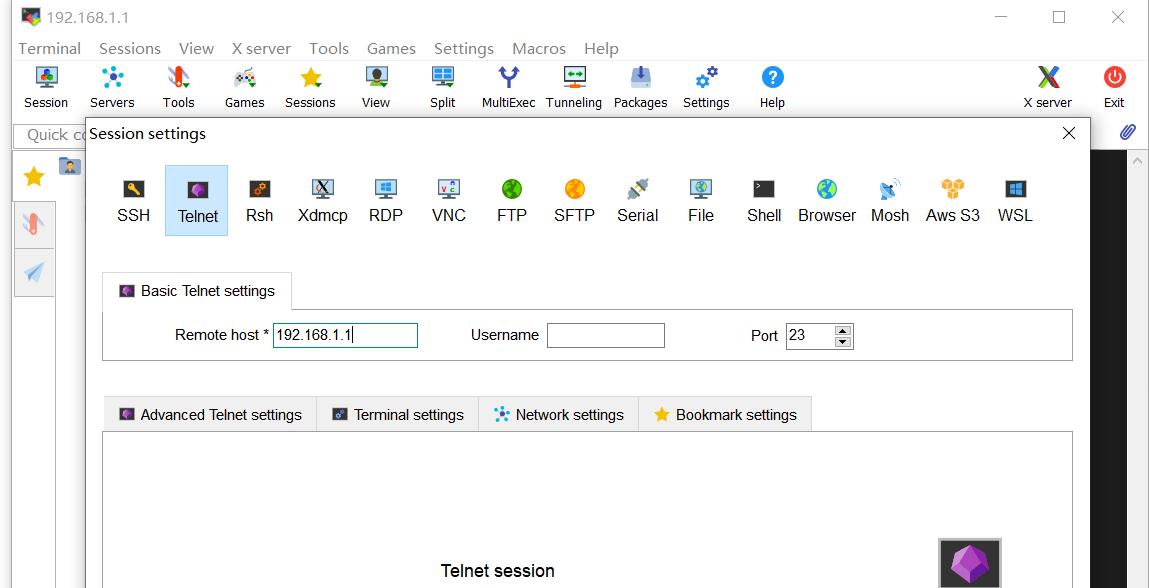1149x588 pixels.
Task: Select the Mosh session type
Action: click(x=890, y=201)
